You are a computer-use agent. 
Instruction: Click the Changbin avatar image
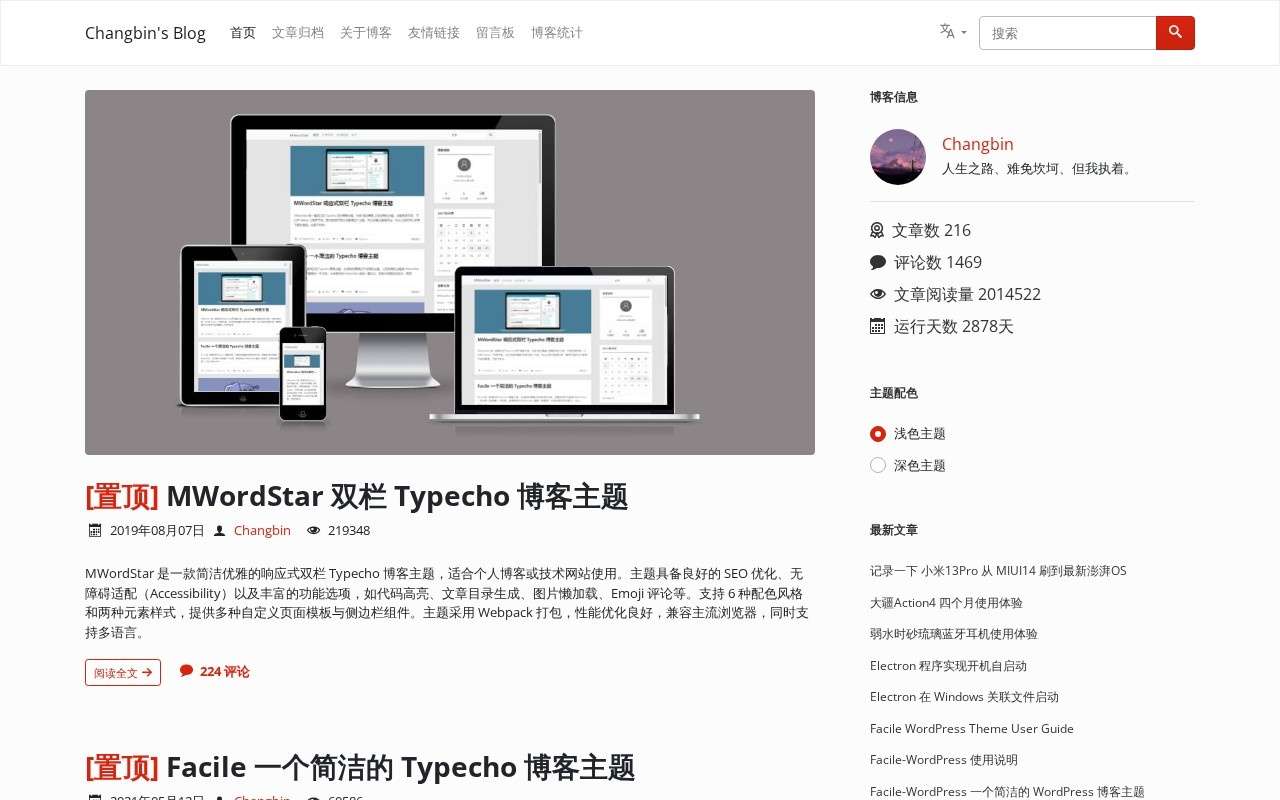(x=897, y=157)
